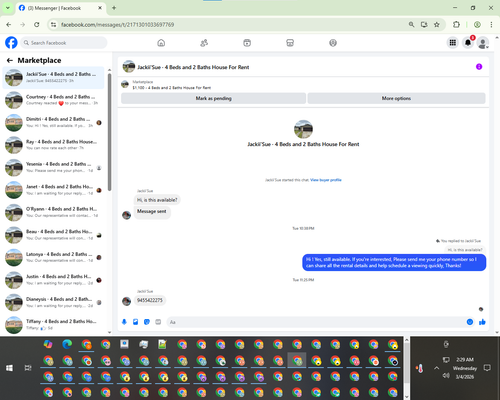Select the Jackii'Sue conversation in list
This screenshot has height=400, width=500.
[x=53, y=77]
